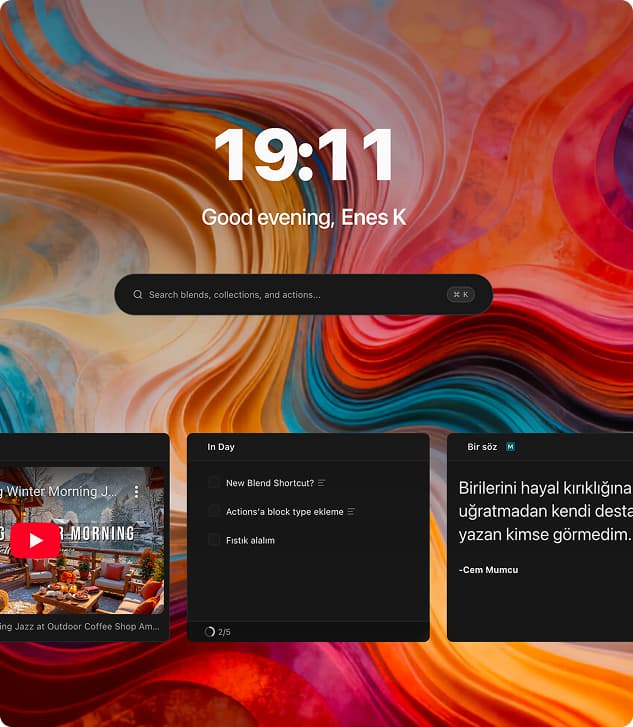Click the Jazz at Outdoor Coffee Shop caption
Screen dimensions: 633x727
point(80,626)
